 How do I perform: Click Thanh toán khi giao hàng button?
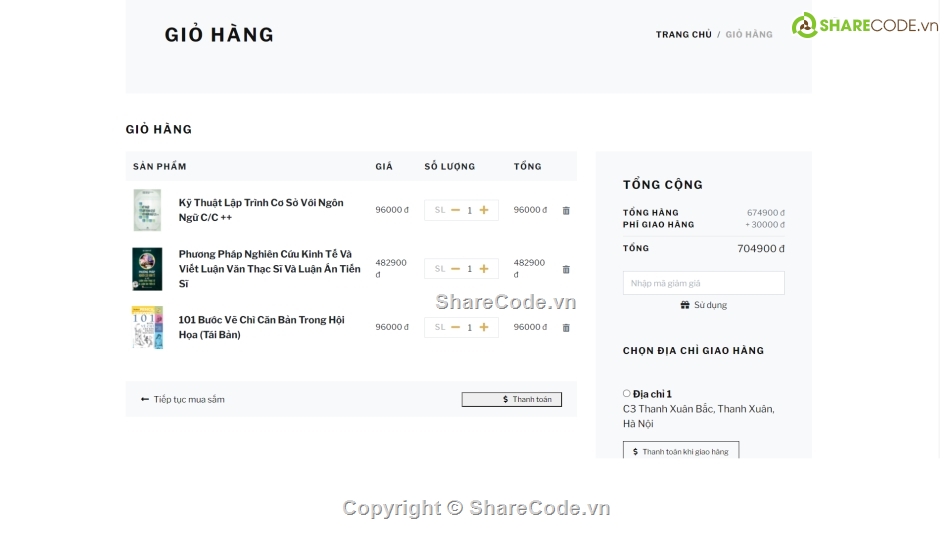[x=680, y=452]
